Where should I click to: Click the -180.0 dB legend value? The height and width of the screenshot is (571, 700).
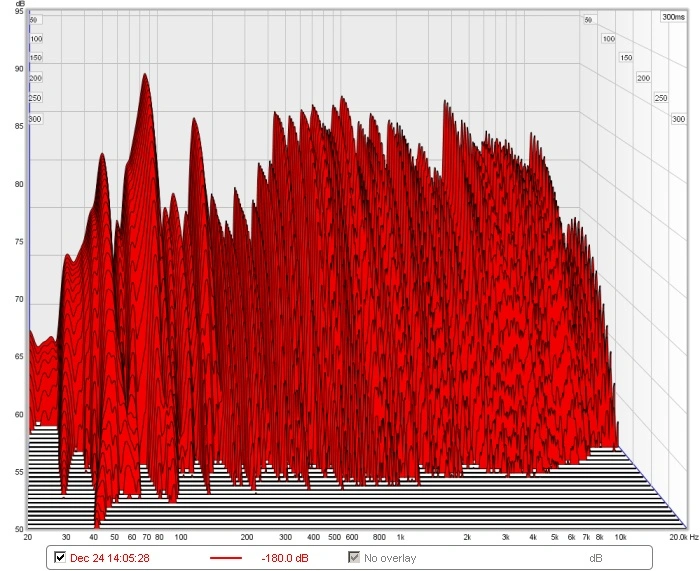(285, 558)
